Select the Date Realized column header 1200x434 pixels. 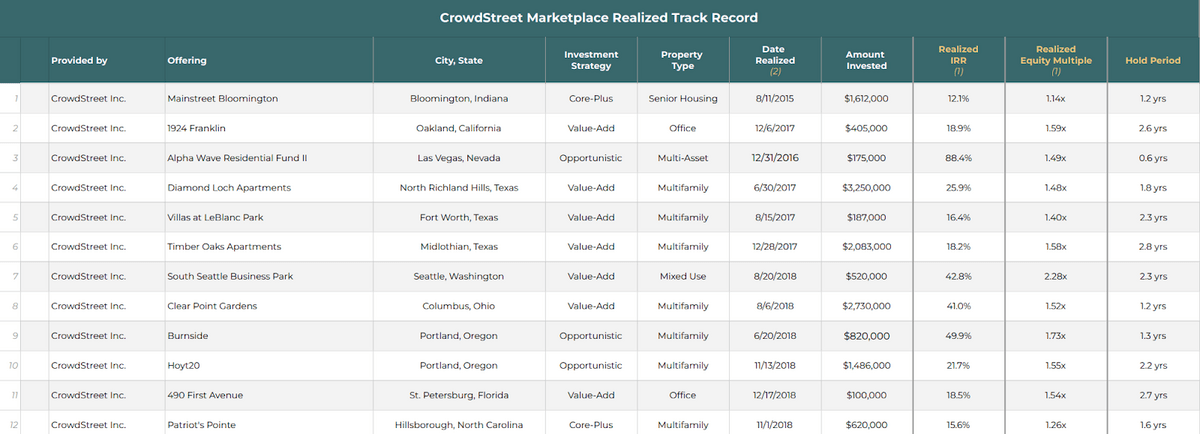[773, 60]
